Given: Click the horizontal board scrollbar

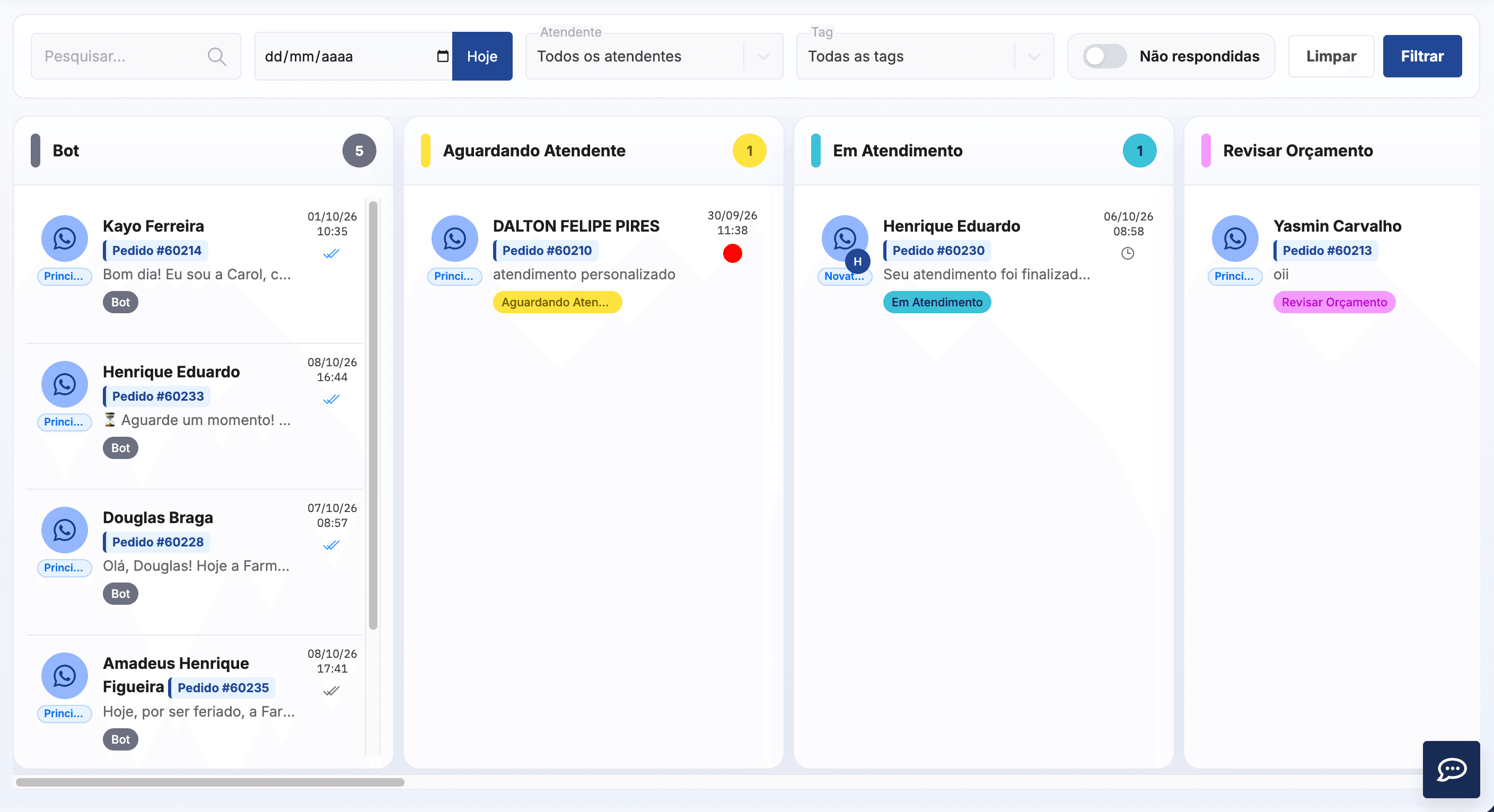Looking at the screenshot, I should (210, 782).
